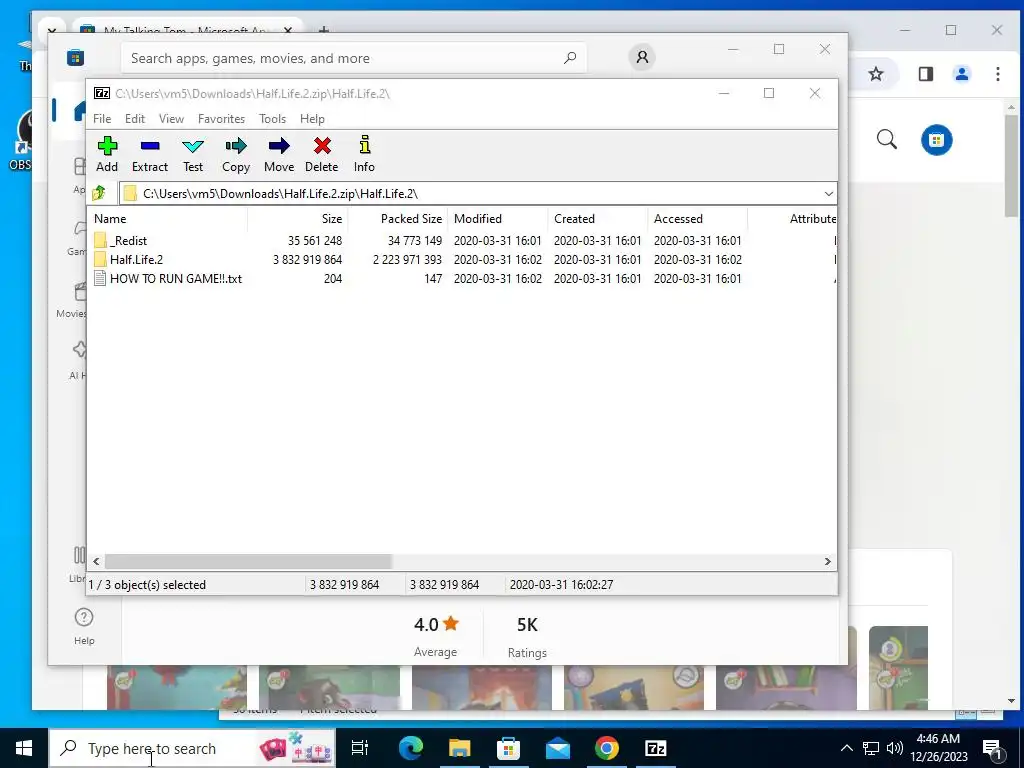The height and width of the screenshot is (768, 1024).
Task: Open Task View from the taskbar
Action: (x=360, y=748)
